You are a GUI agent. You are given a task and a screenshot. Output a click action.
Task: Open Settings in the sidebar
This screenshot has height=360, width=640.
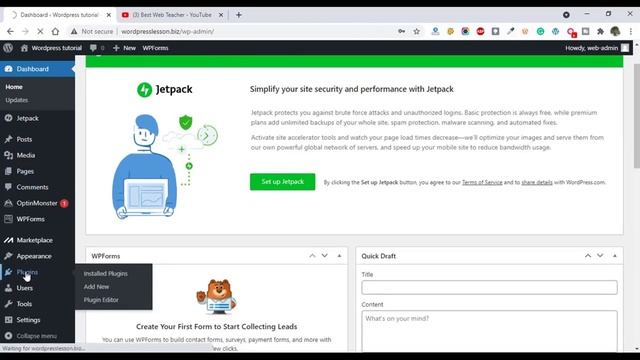(x=37, y=320)
